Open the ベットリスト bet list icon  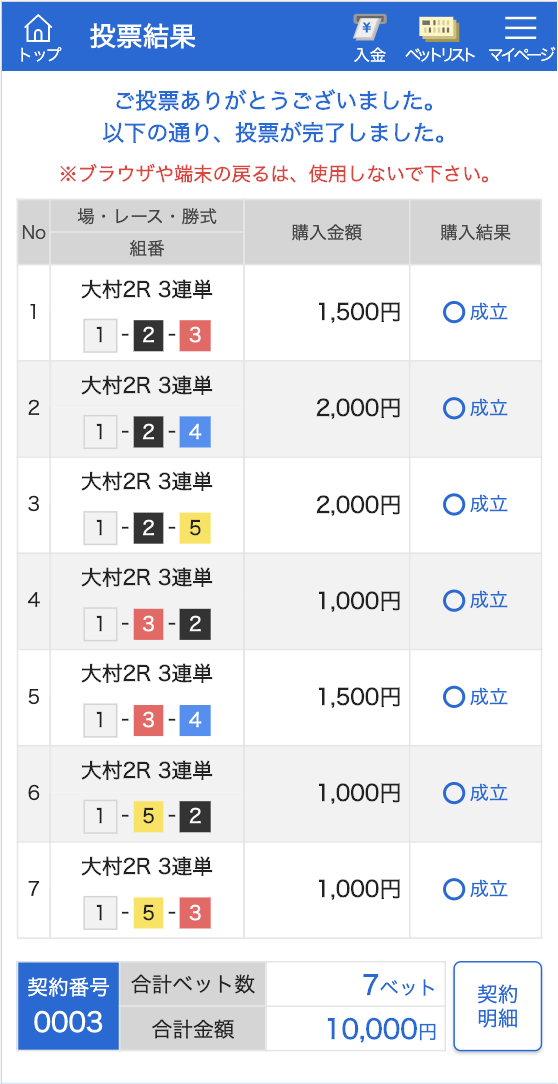440,38
